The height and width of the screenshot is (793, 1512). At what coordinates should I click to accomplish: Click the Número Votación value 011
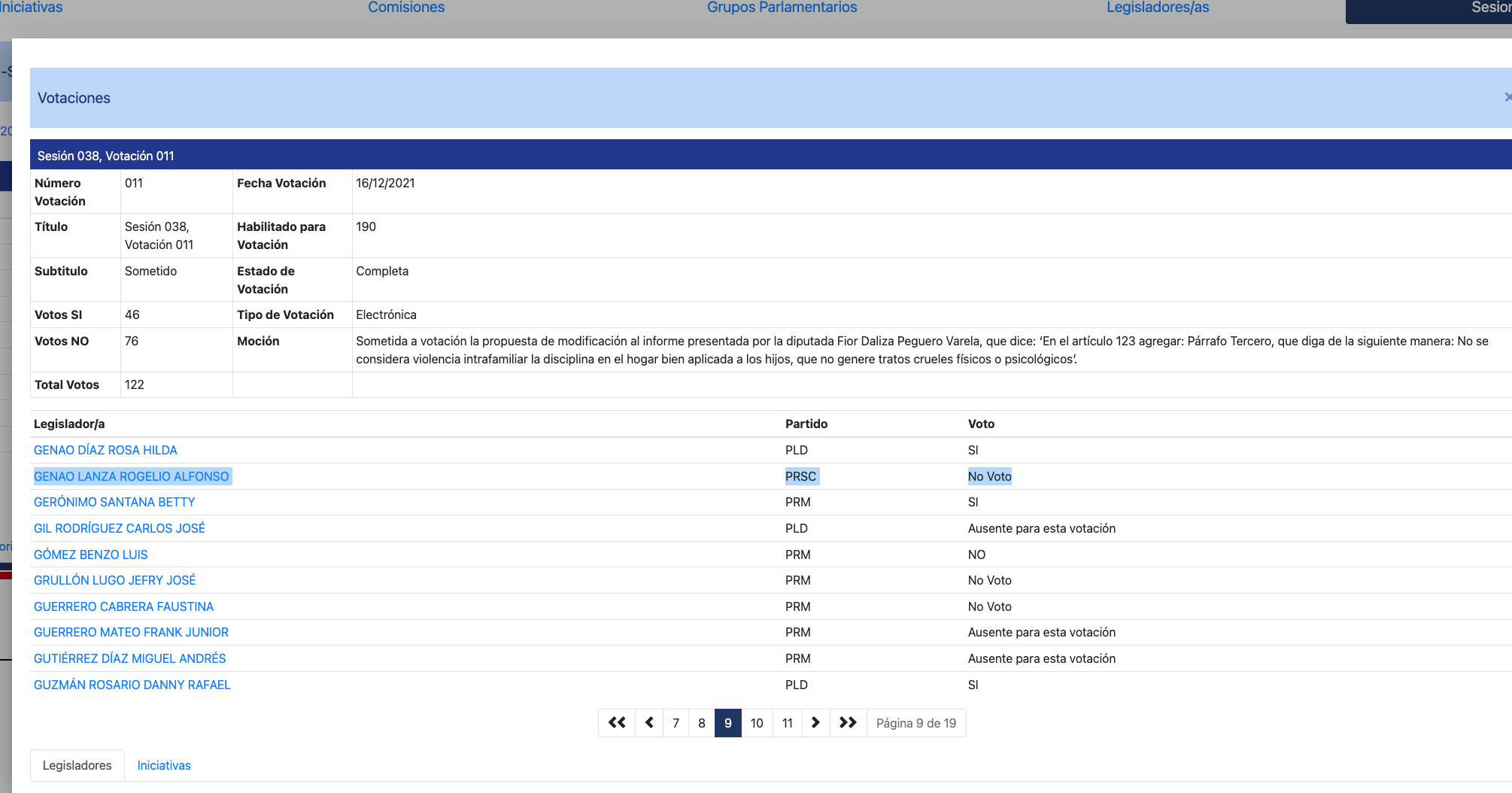[134, 183]
